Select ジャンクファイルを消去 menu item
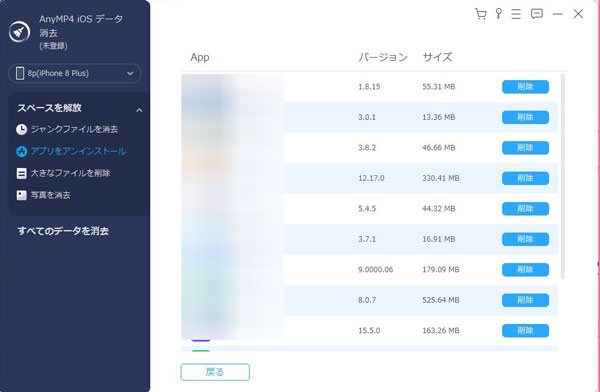This screenshot has height=392, width=600. tap(74, 129)
